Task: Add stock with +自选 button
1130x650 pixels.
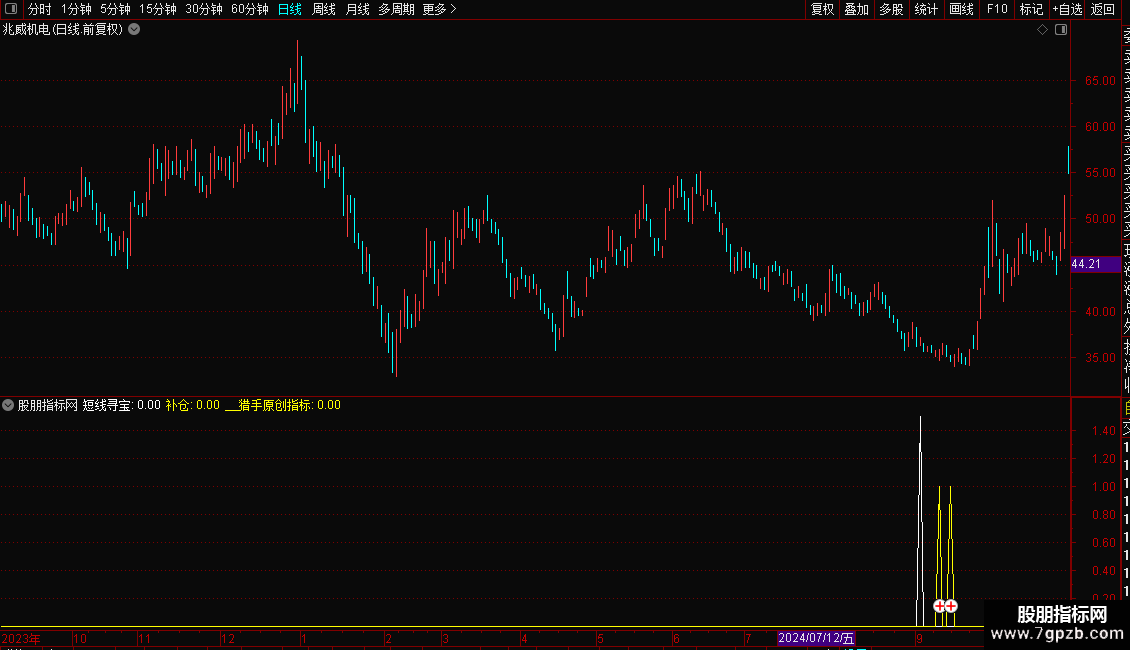Action: [x=1067, y=9]
